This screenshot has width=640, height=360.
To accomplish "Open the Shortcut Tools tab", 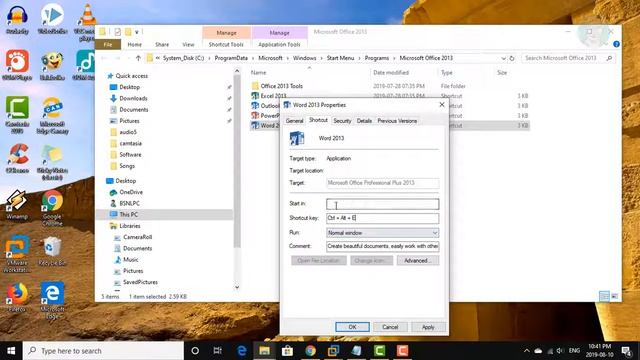I will click(x=226, y=44).
